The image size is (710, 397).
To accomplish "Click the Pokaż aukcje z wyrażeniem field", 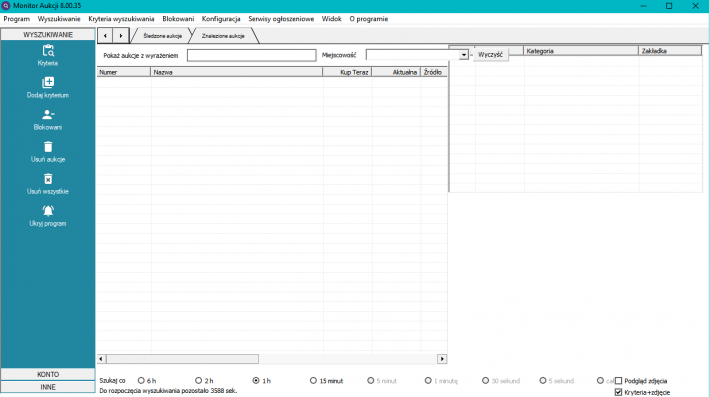I will click(251, 55).
